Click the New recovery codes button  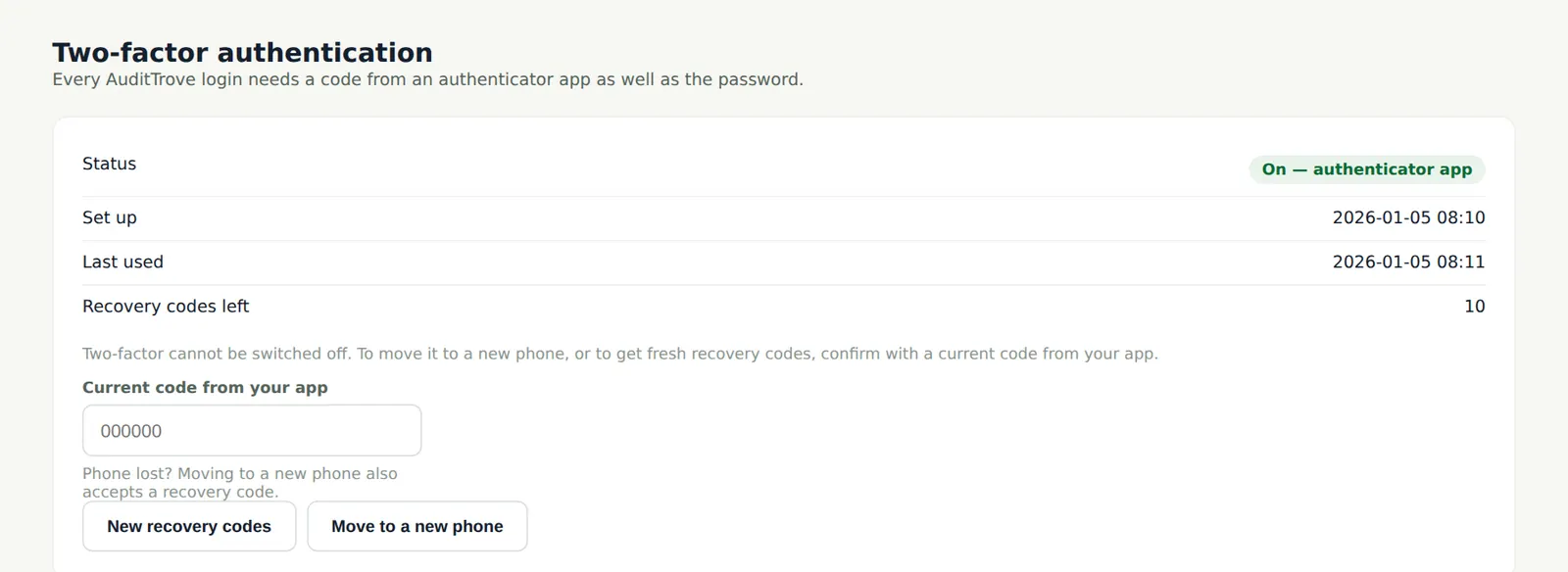[x=189, y=526]
